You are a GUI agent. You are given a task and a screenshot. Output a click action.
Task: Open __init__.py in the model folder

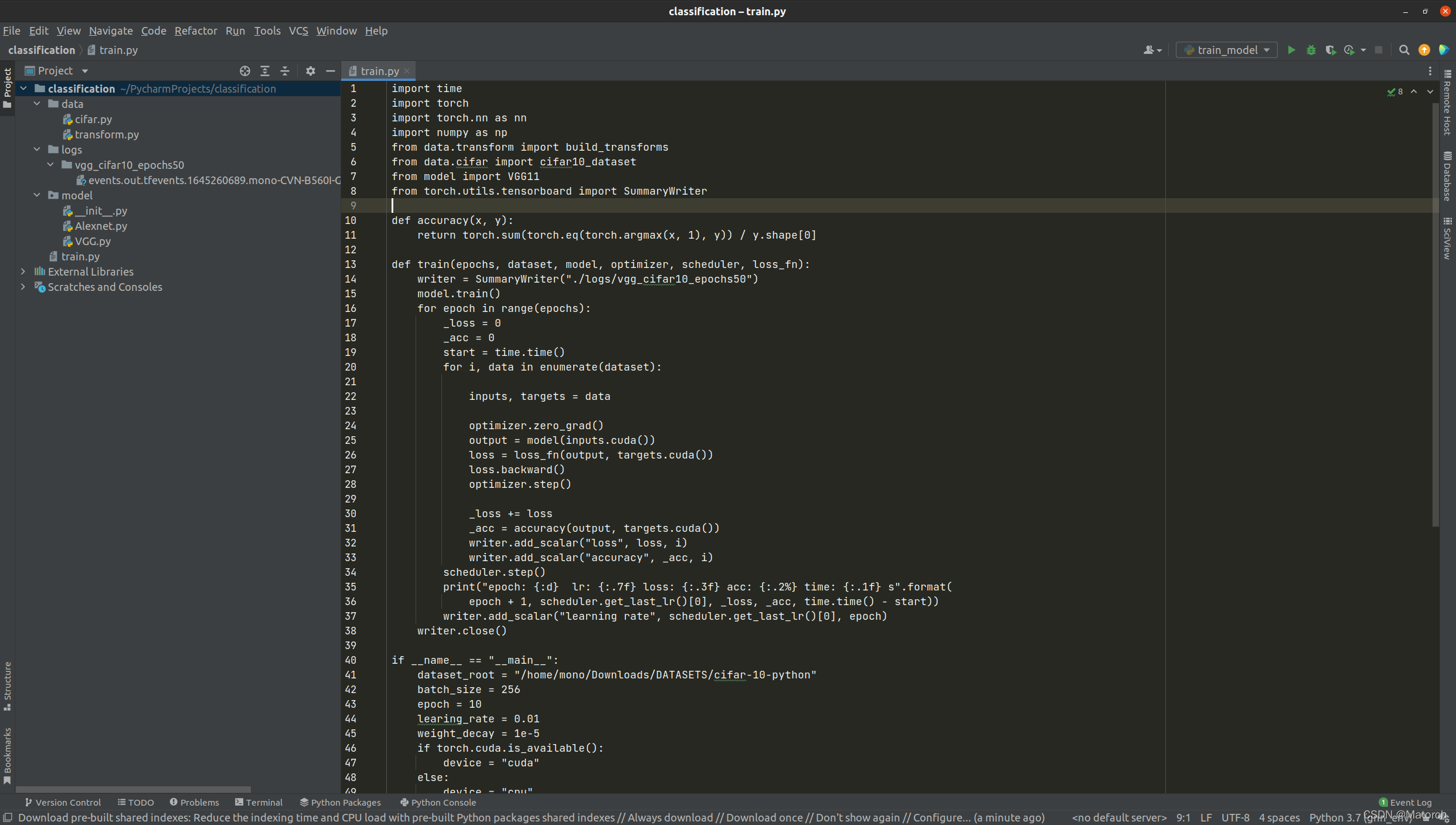101,211
